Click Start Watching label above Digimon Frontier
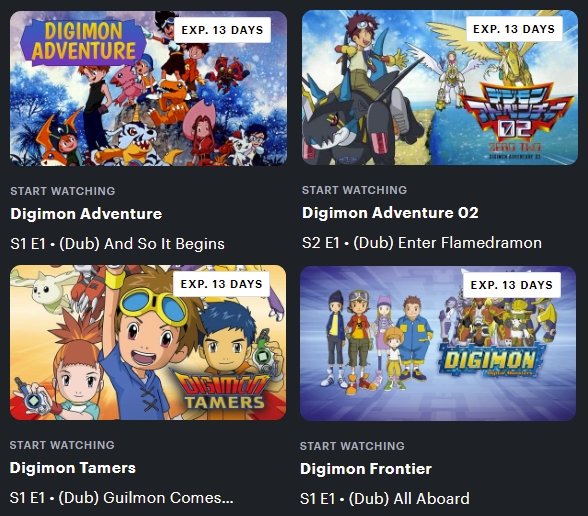The width and height of the screenshot is (588, 516). [352, 446]
